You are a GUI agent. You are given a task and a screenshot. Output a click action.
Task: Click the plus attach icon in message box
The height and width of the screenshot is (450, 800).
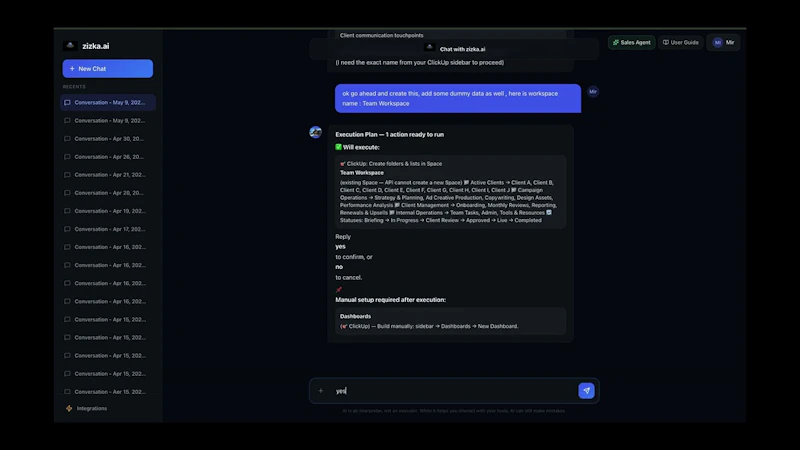point(321,391)
